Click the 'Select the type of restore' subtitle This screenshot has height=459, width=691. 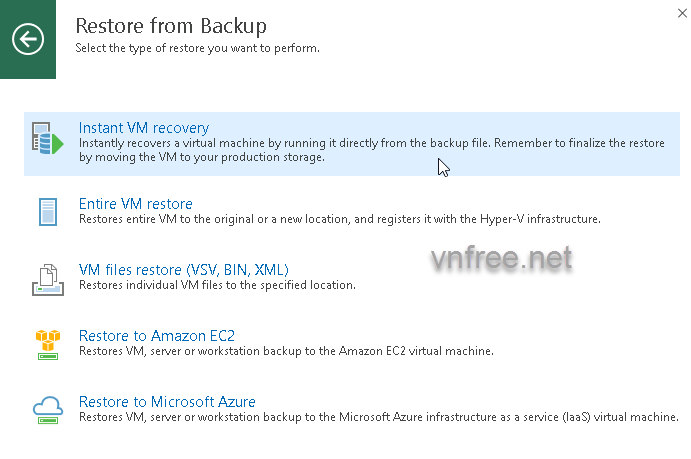pos(198,47)
